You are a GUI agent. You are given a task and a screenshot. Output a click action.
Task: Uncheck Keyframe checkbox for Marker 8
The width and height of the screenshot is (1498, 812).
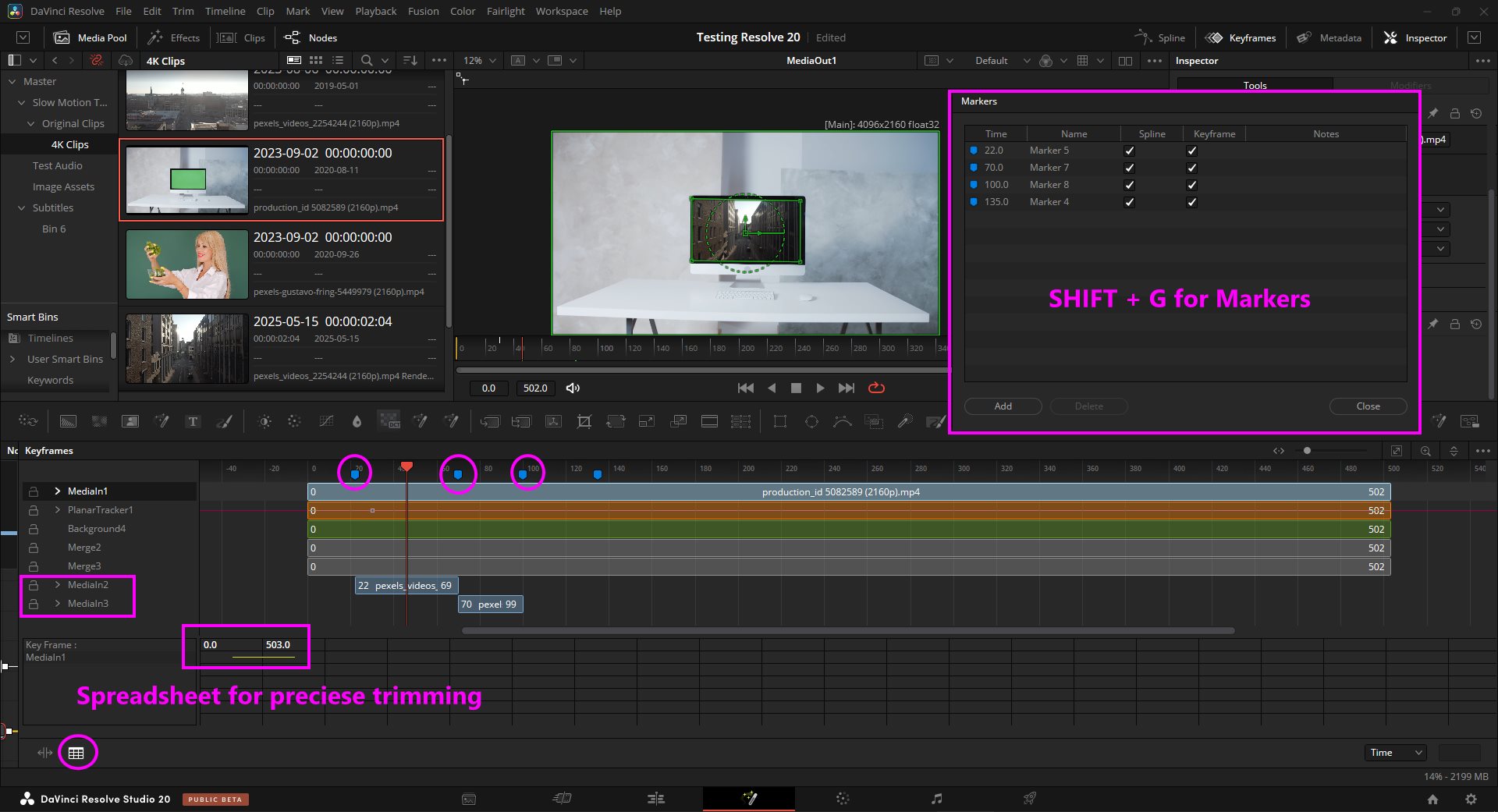coord(1191,185)
